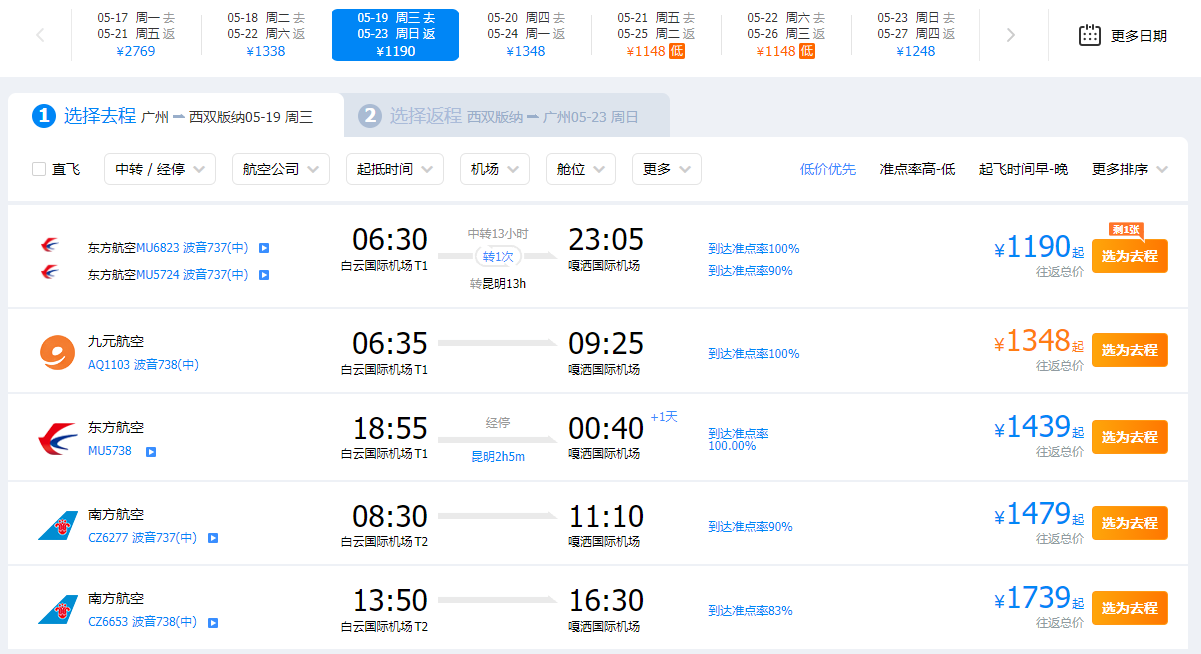Image resolution: width=1201 pixels, height=654 pixels.
Task: Open the 机场 filter dropdown
Action: tap(495, 169)
